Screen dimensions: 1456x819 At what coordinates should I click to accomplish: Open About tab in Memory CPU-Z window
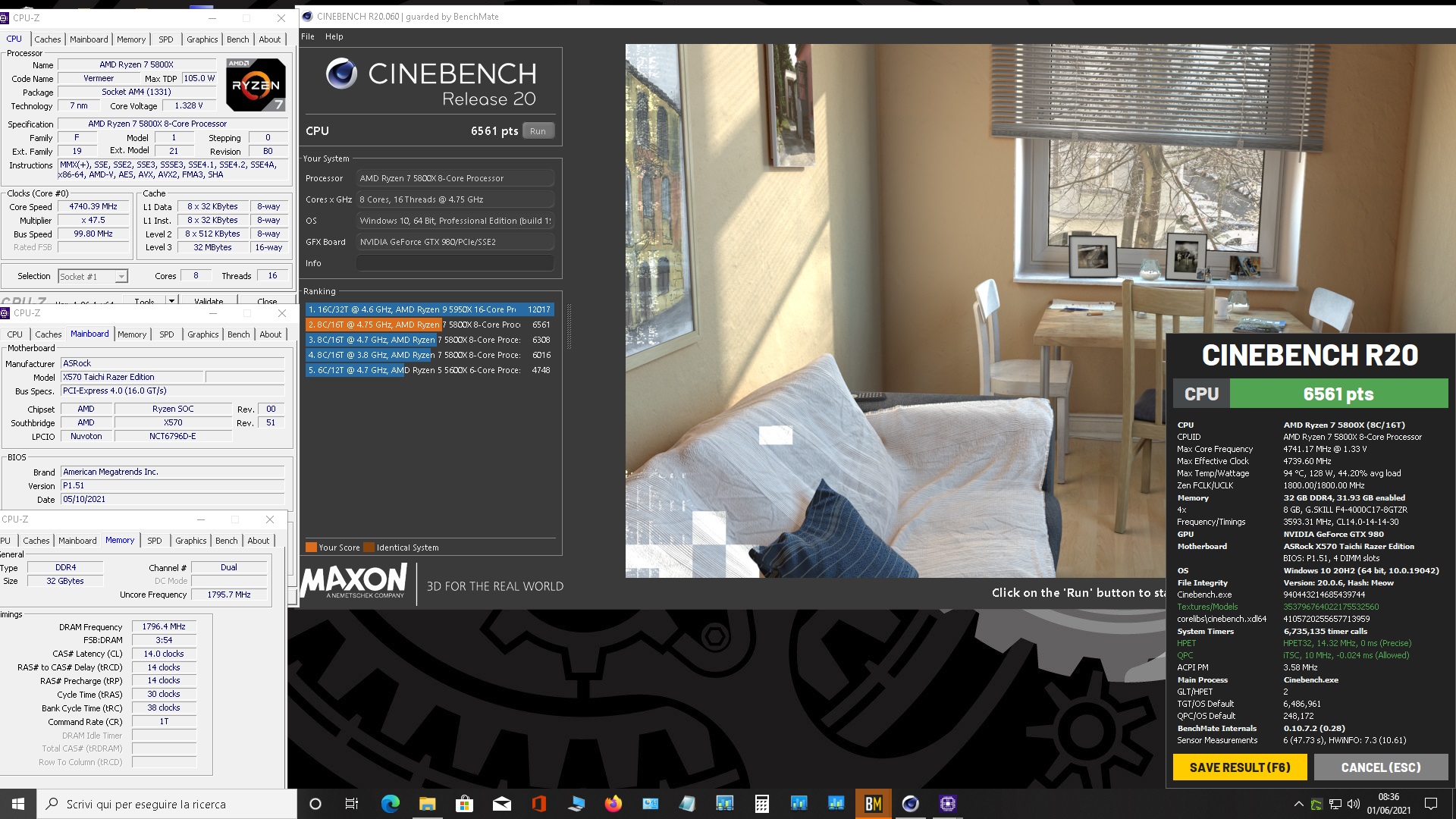point(259,541)
